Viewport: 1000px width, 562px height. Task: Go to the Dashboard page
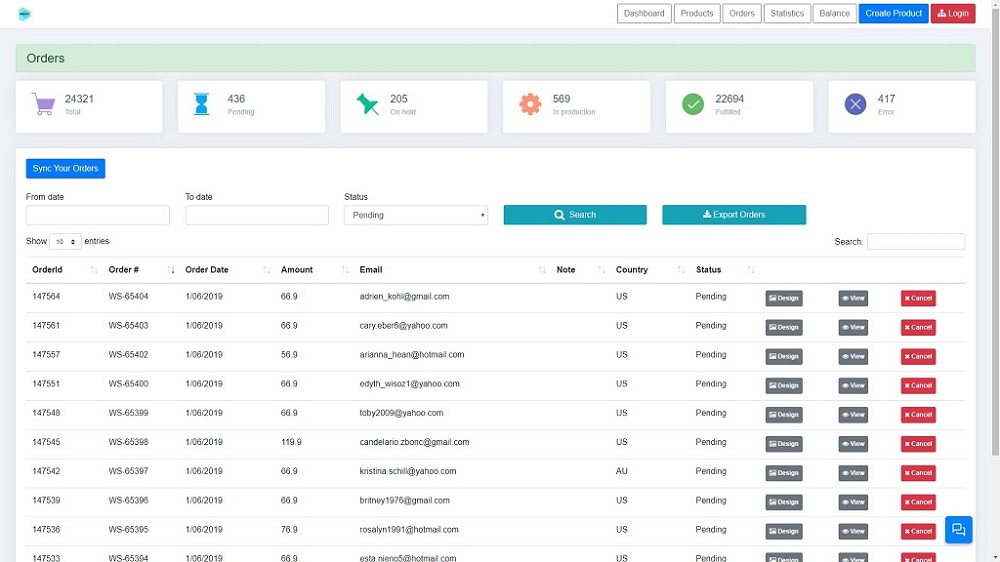click(644, 14)
